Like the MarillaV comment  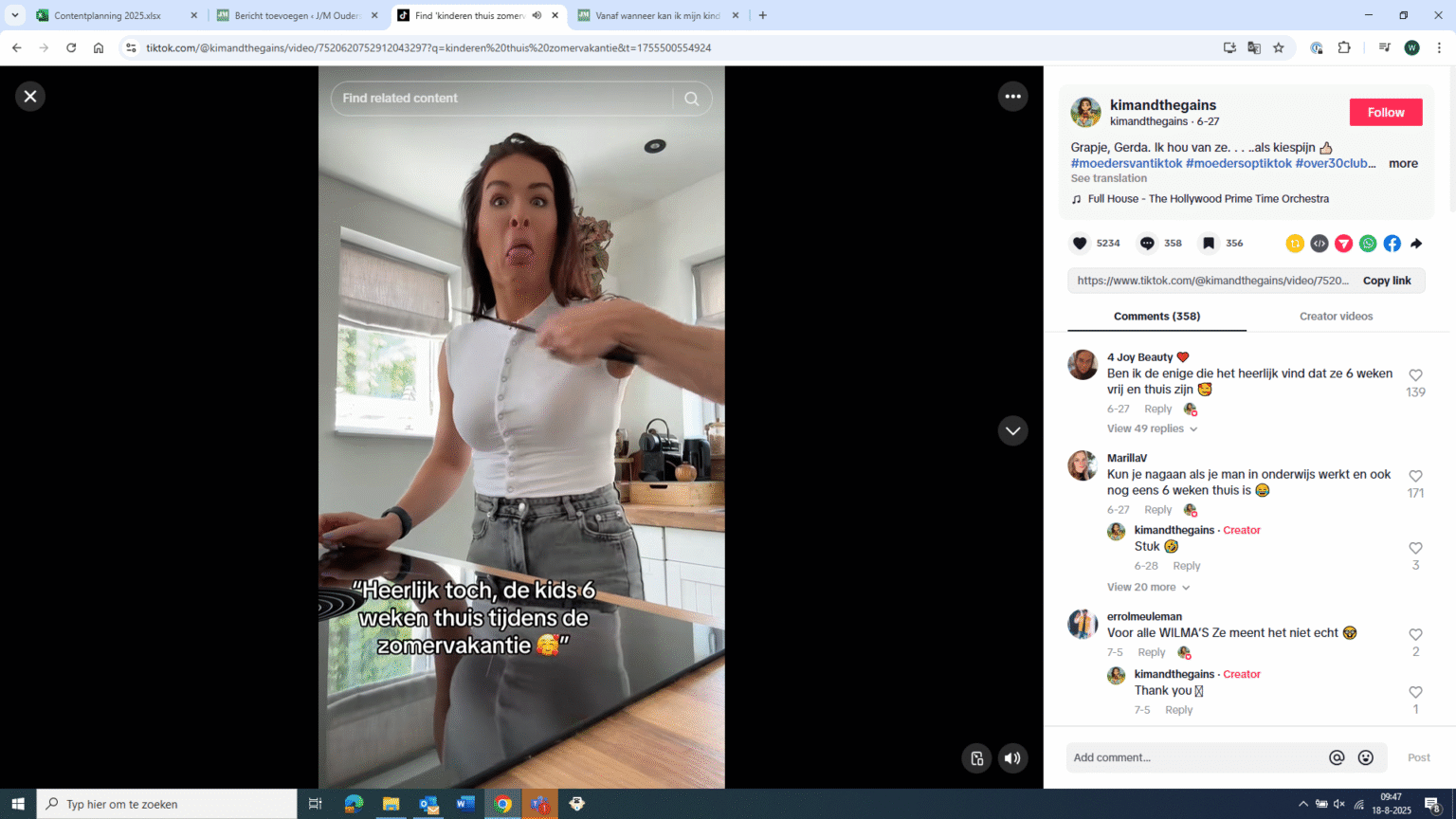point(1415,476)
